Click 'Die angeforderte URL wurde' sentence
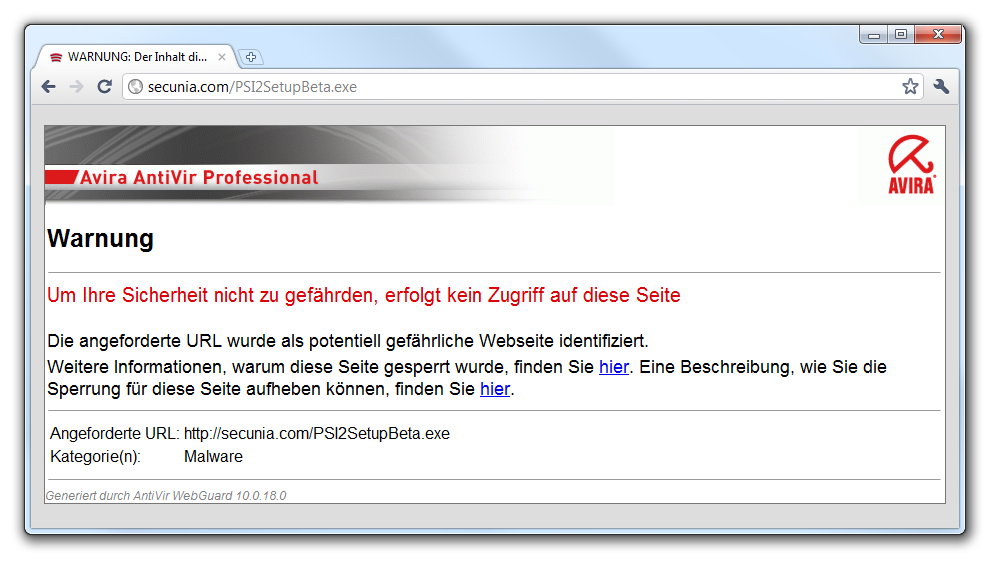 click(348, 341)
